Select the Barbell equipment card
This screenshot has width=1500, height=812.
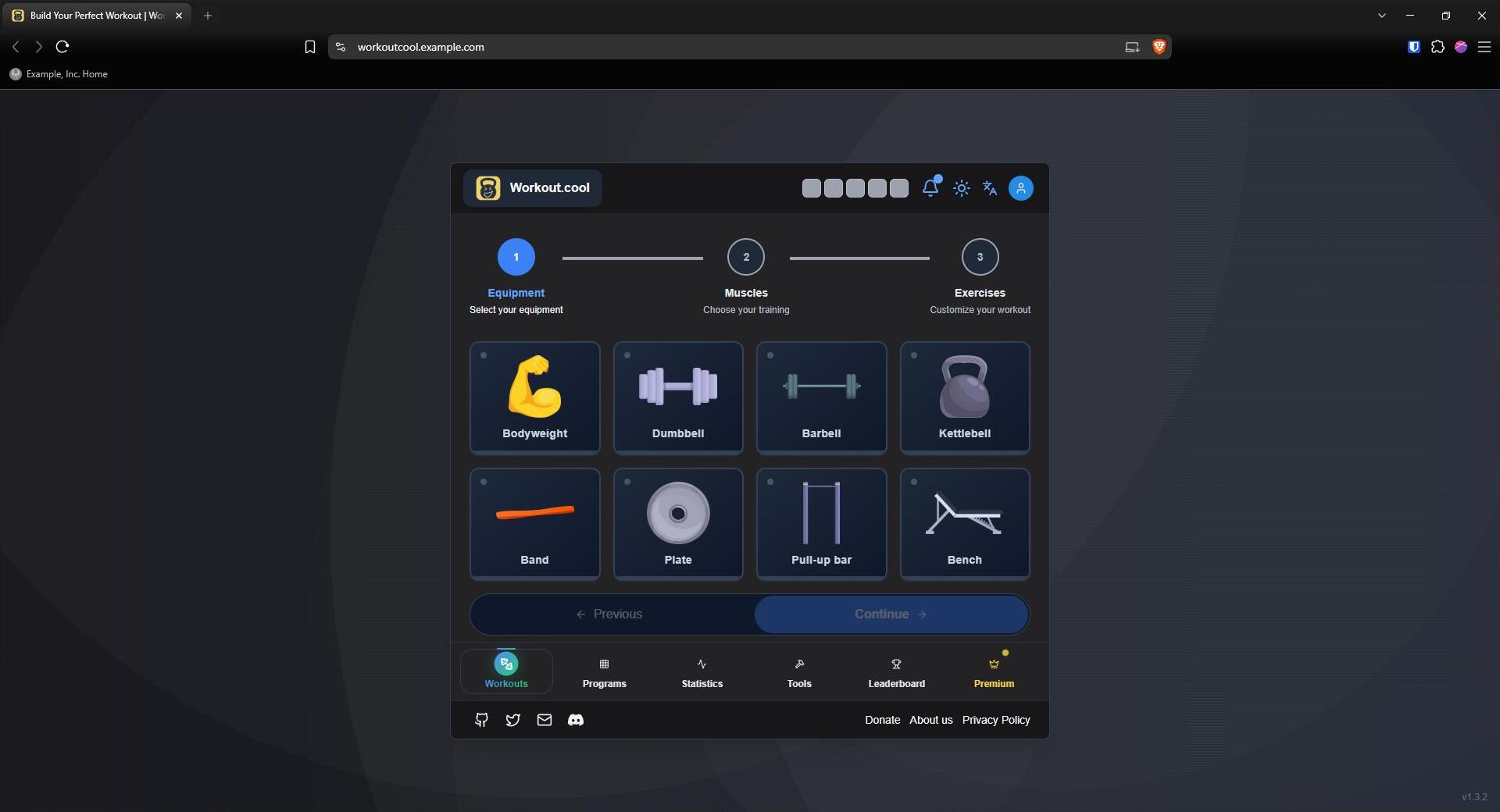coord(822,397)
